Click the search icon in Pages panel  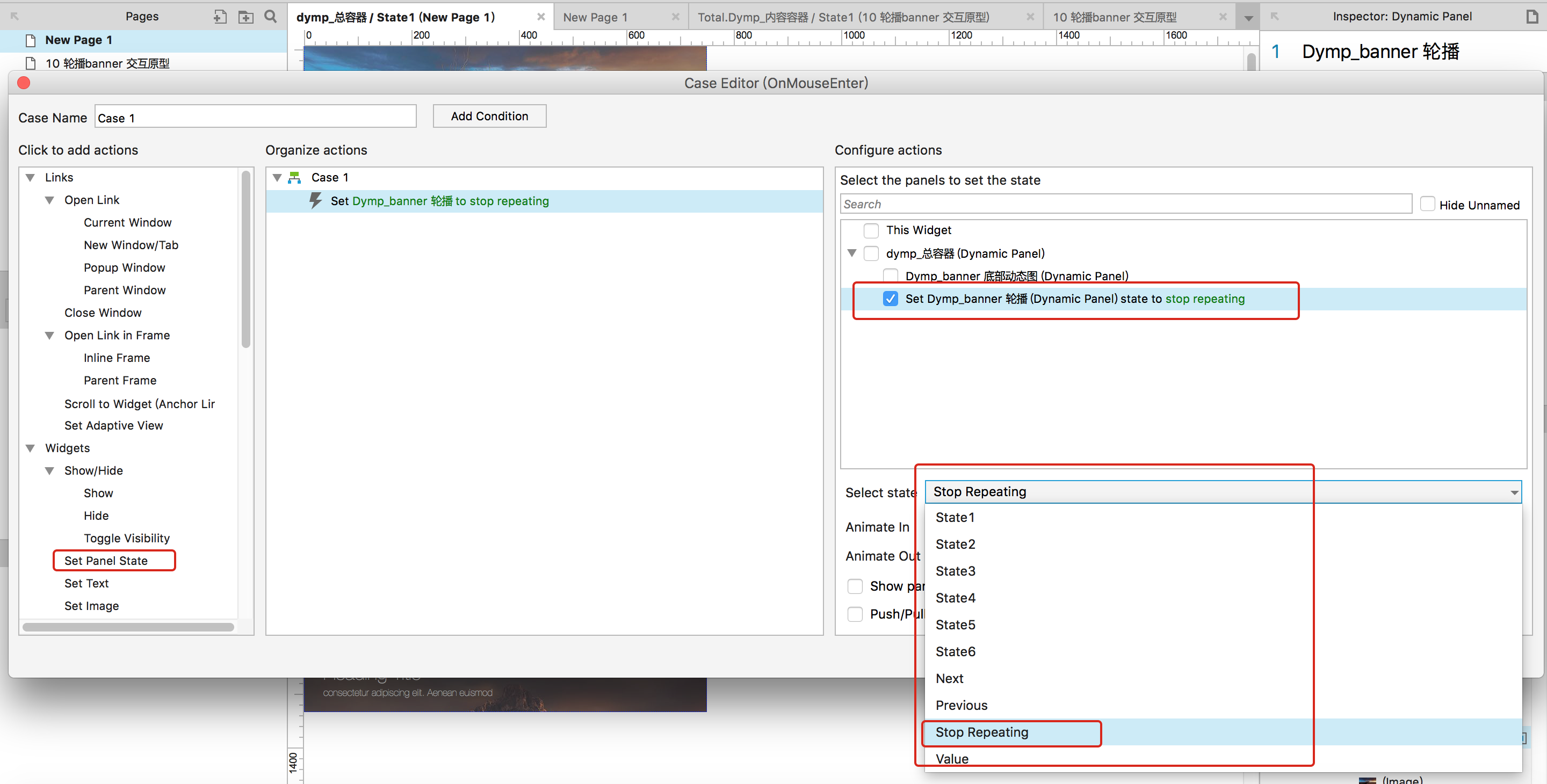(271, 17)
